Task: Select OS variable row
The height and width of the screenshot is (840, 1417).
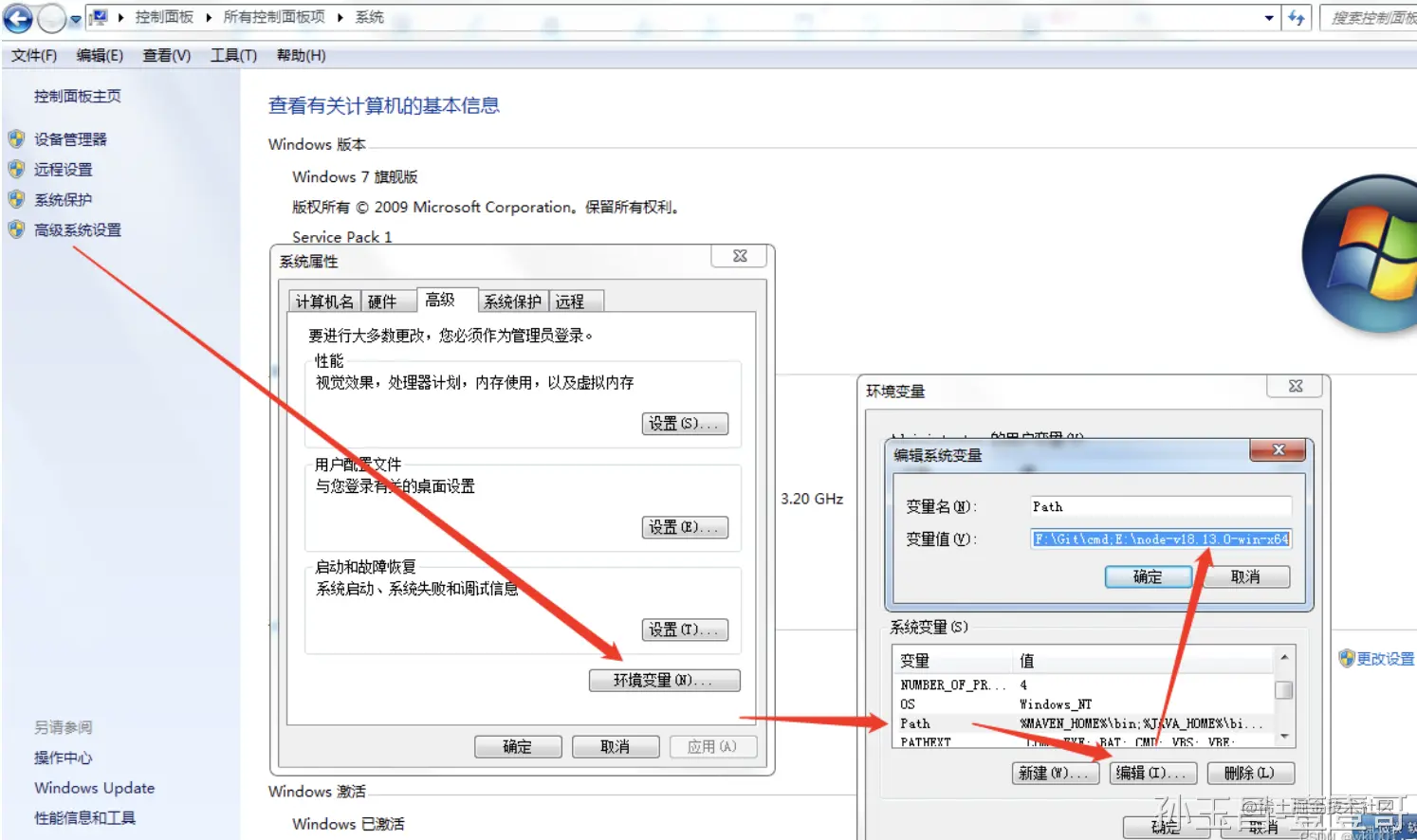Action: coord(1084,704)
